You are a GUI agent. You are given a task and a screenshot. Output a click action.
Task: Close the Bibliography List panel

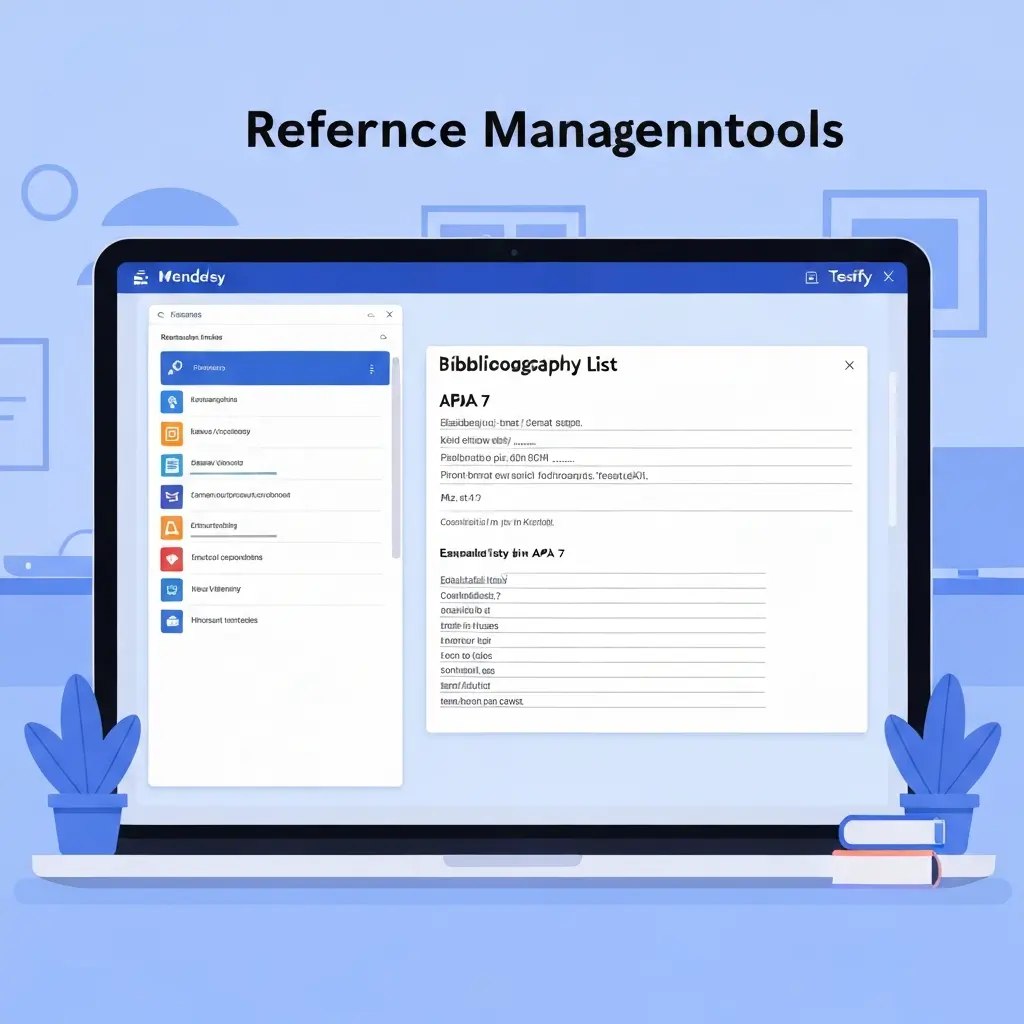coord(849,365)
